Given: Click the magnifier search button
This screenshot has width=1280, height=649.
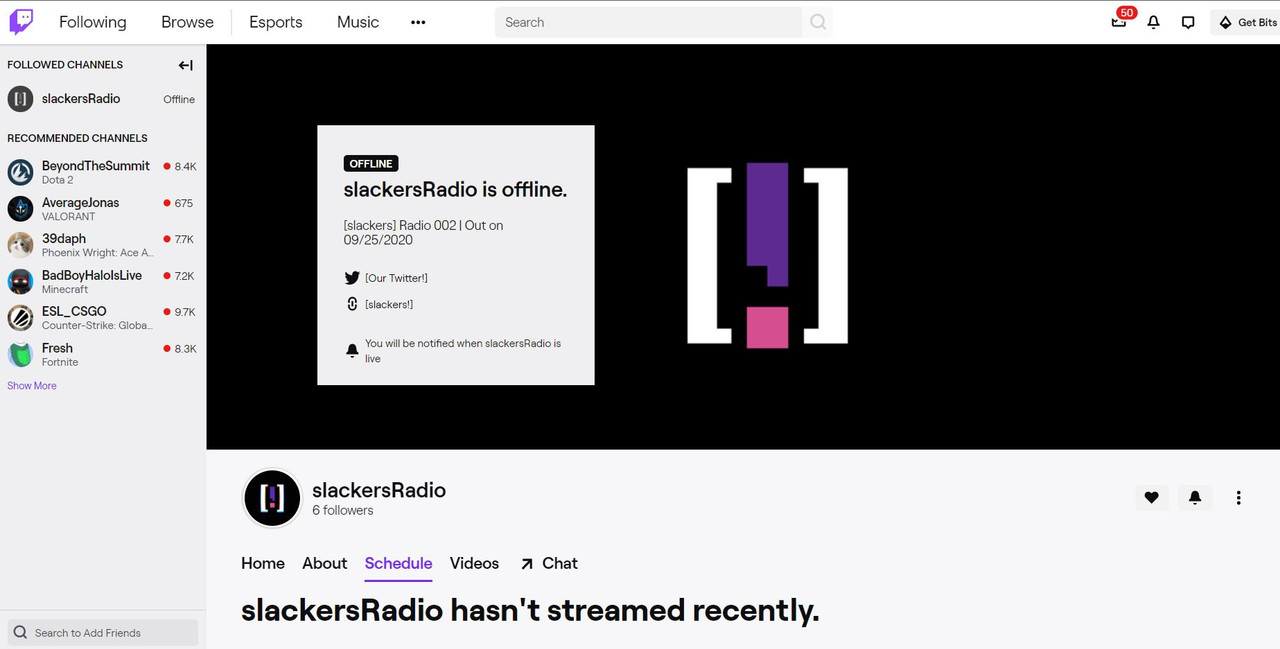Looking at the screenshot, I should click(x=818, y=22).
